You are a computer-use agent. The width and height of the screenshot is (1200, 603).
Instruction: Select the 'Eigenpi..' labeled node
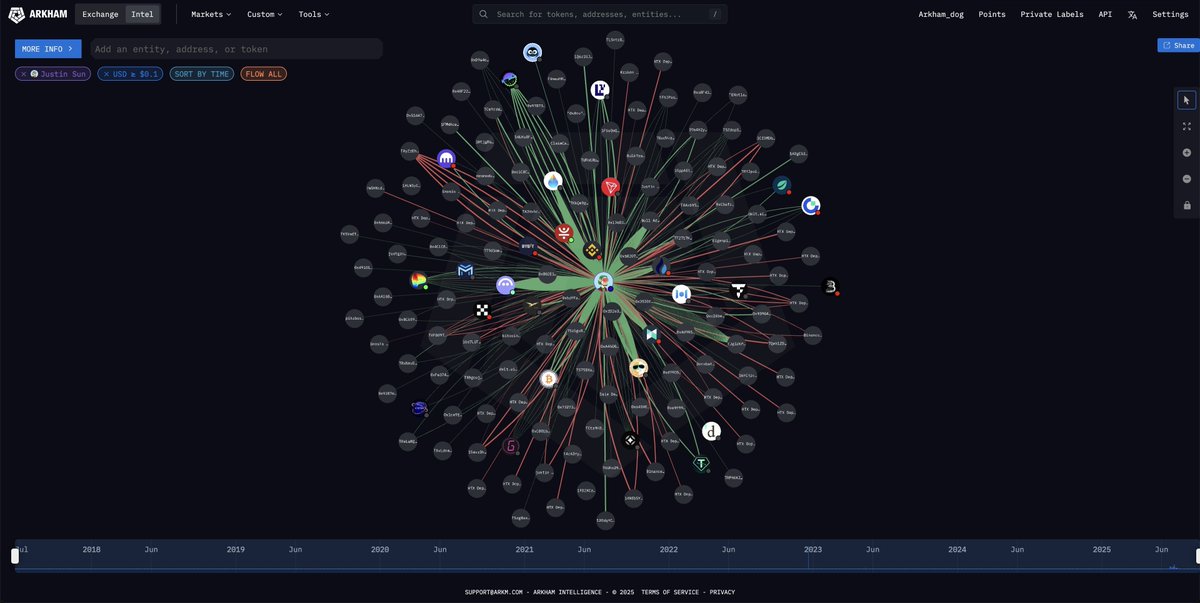[x=720, y=240]
